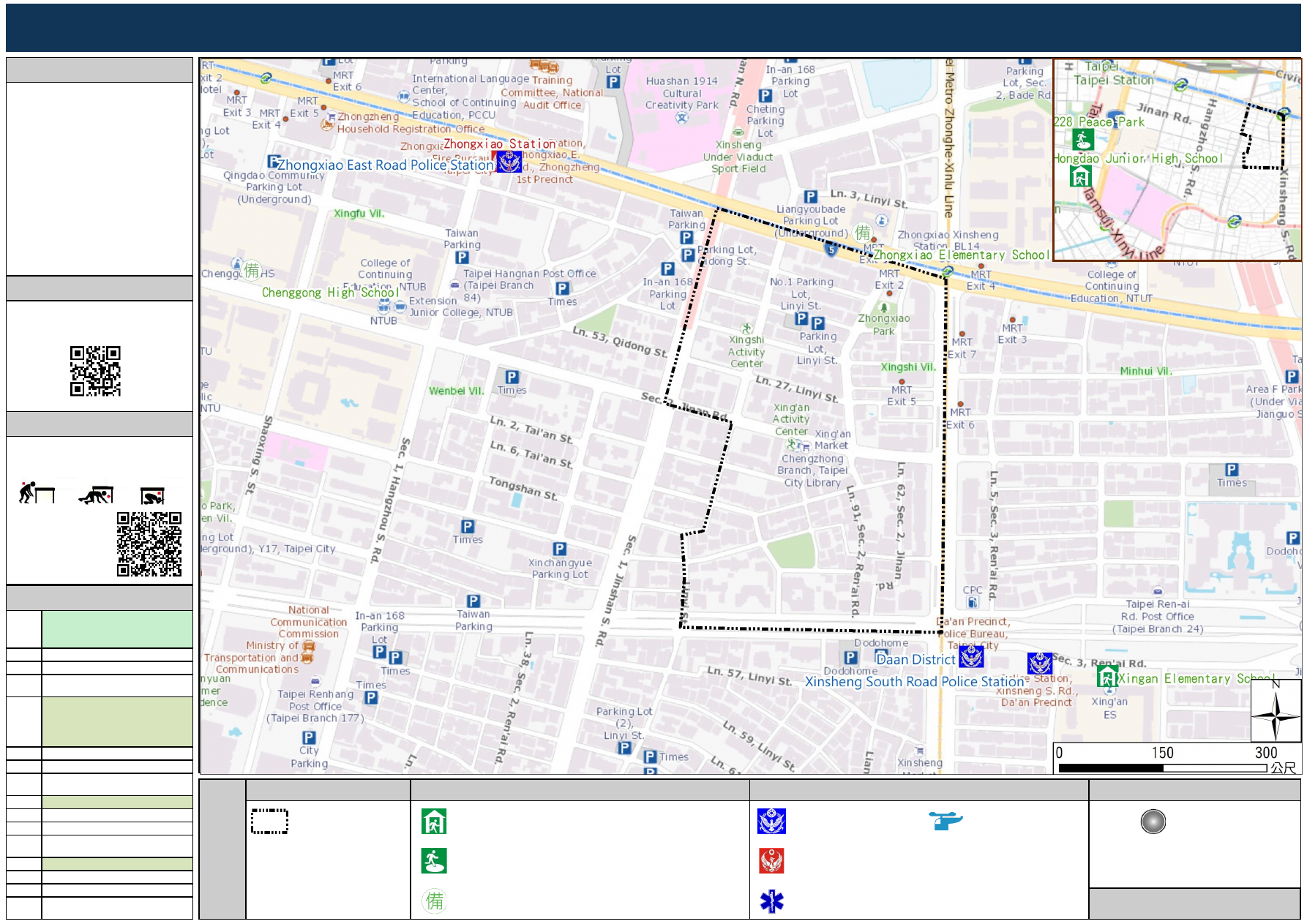Click the blue medical star icon in legend

point(771,901)
